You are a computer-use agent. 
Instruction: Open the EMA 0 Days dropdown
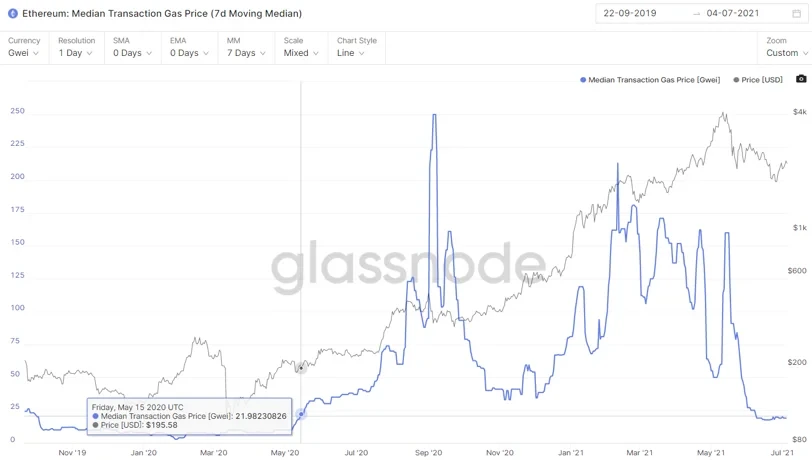click(x=189, y=53)
